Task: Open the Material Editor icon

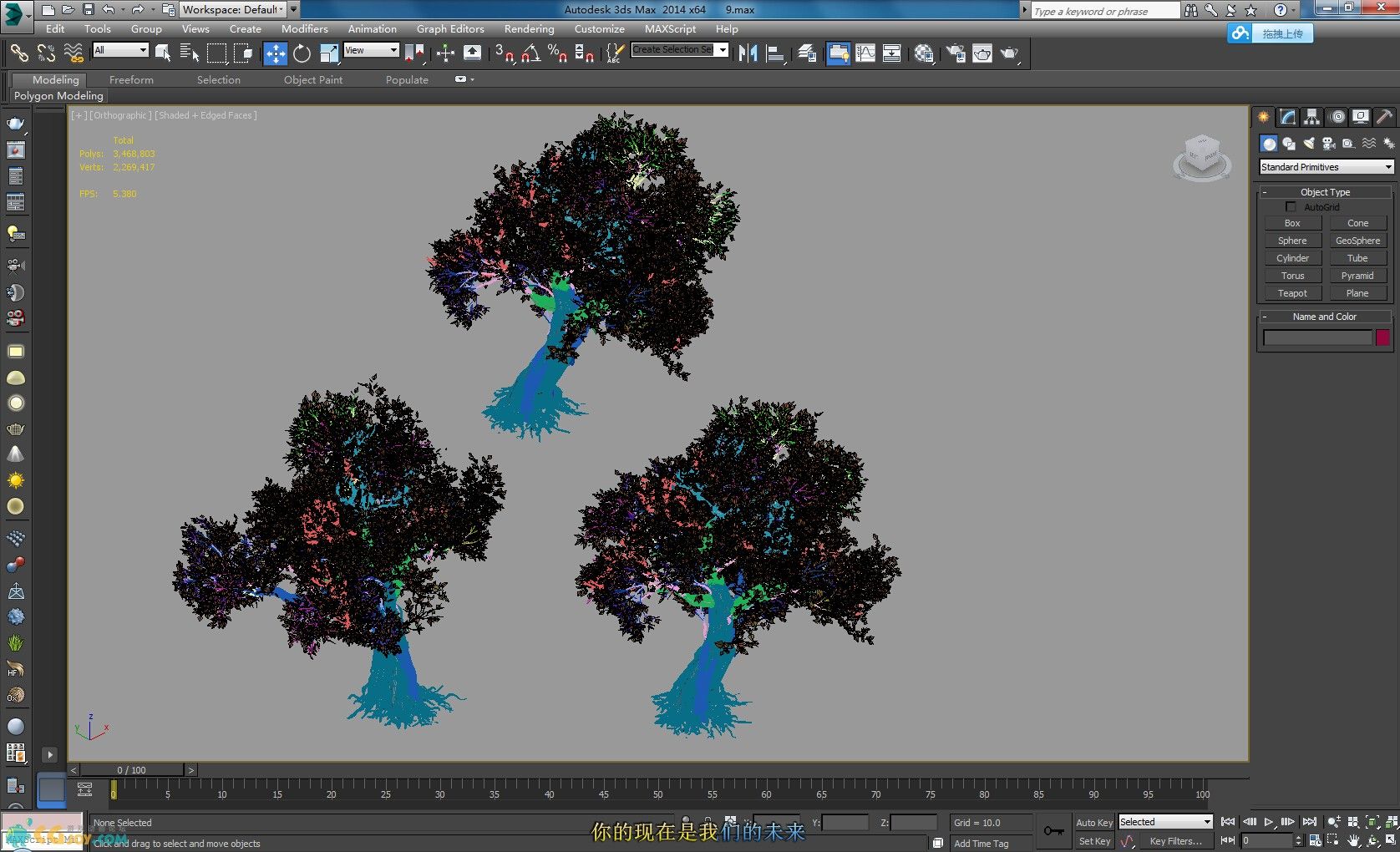Action: click(923, 53)
